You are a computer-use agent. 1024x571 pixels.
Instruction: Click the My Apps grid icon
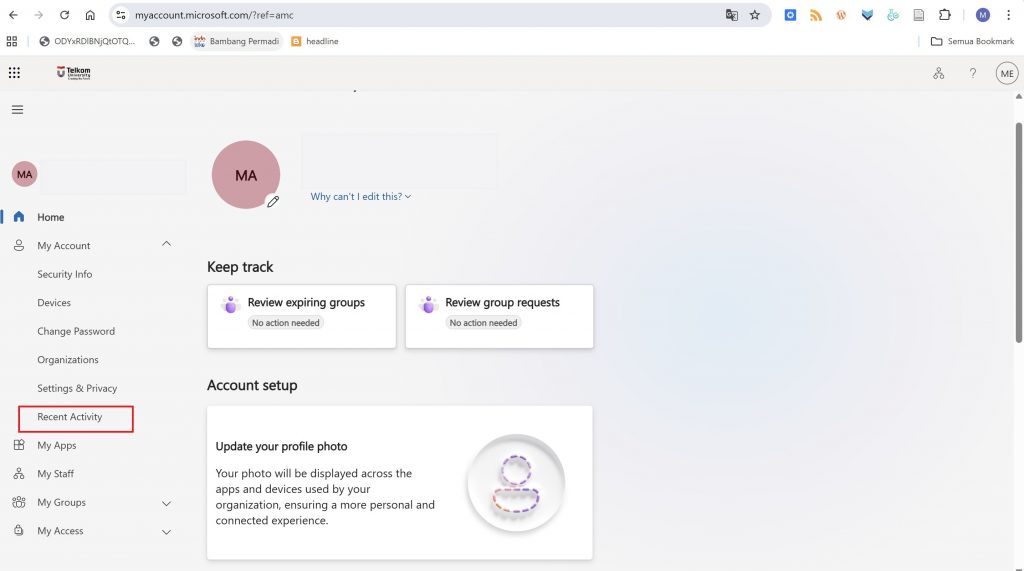click(x=19, y=445)
